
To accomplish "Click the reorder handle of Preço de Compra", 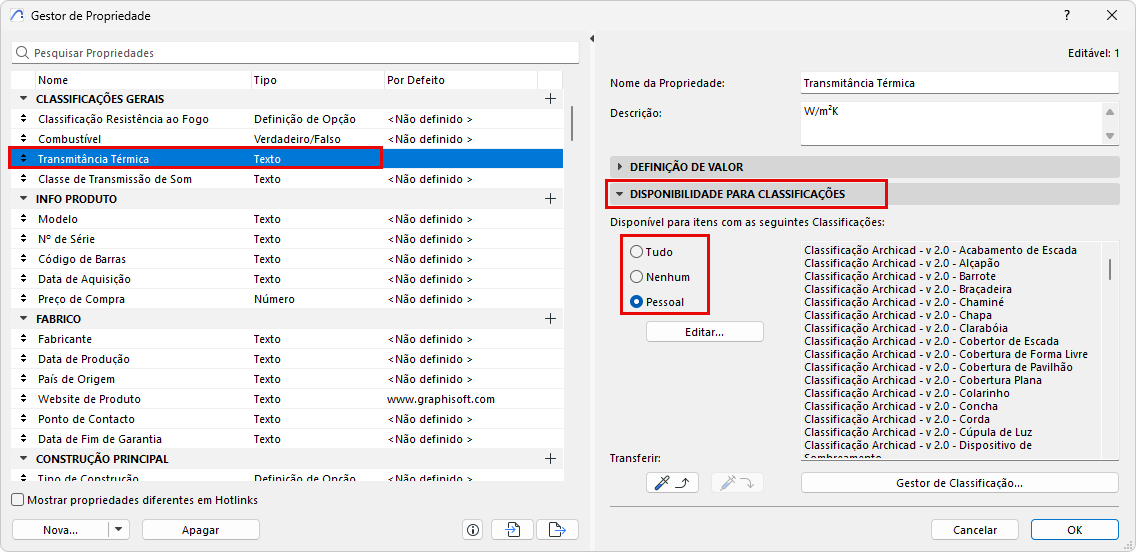I will point(23,299).
